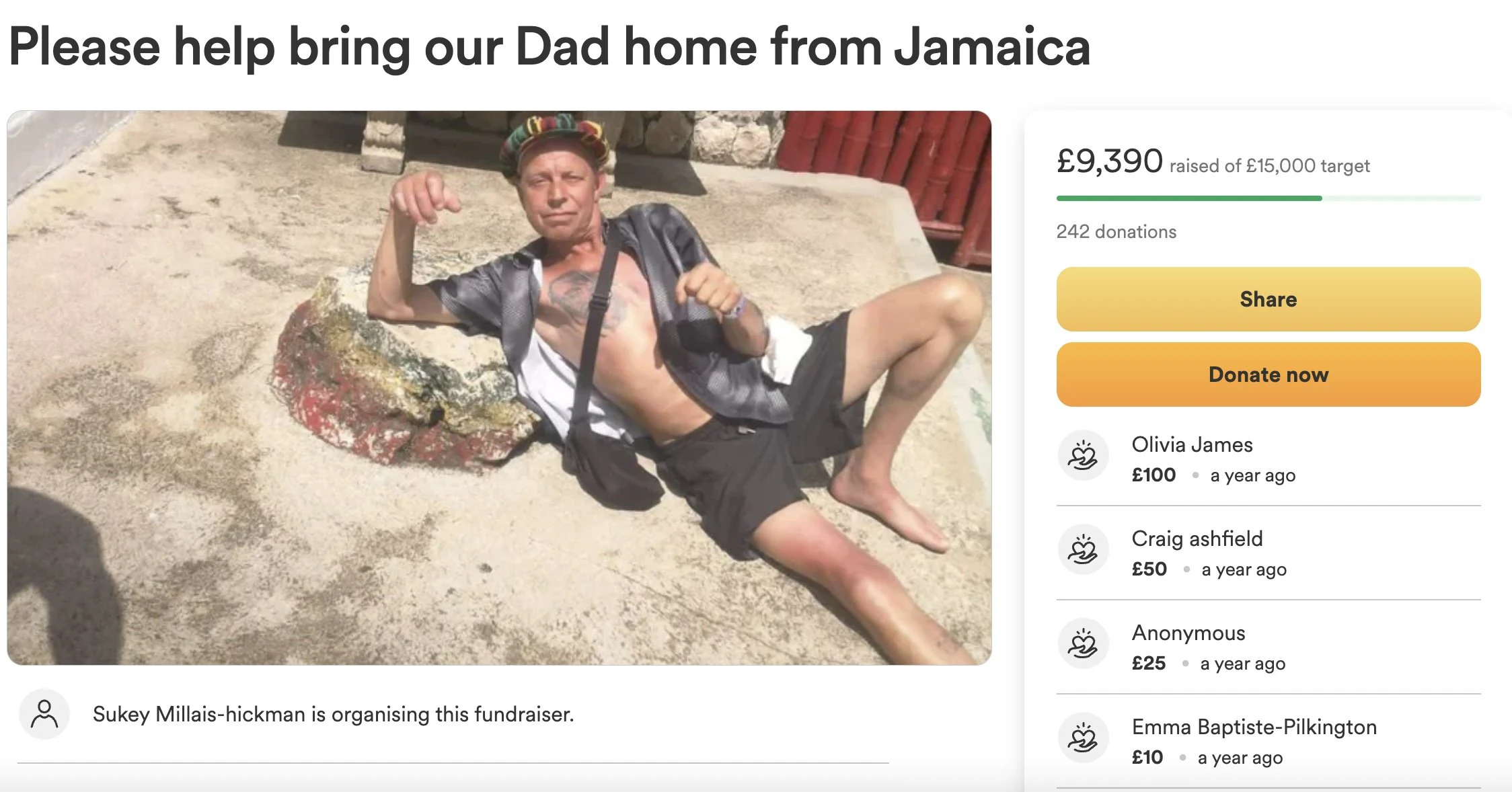Click the donation icon beside Emma Baptiste-Pilkington
The height and width of the screenshot is (792, 1512).
point(1083,738)
